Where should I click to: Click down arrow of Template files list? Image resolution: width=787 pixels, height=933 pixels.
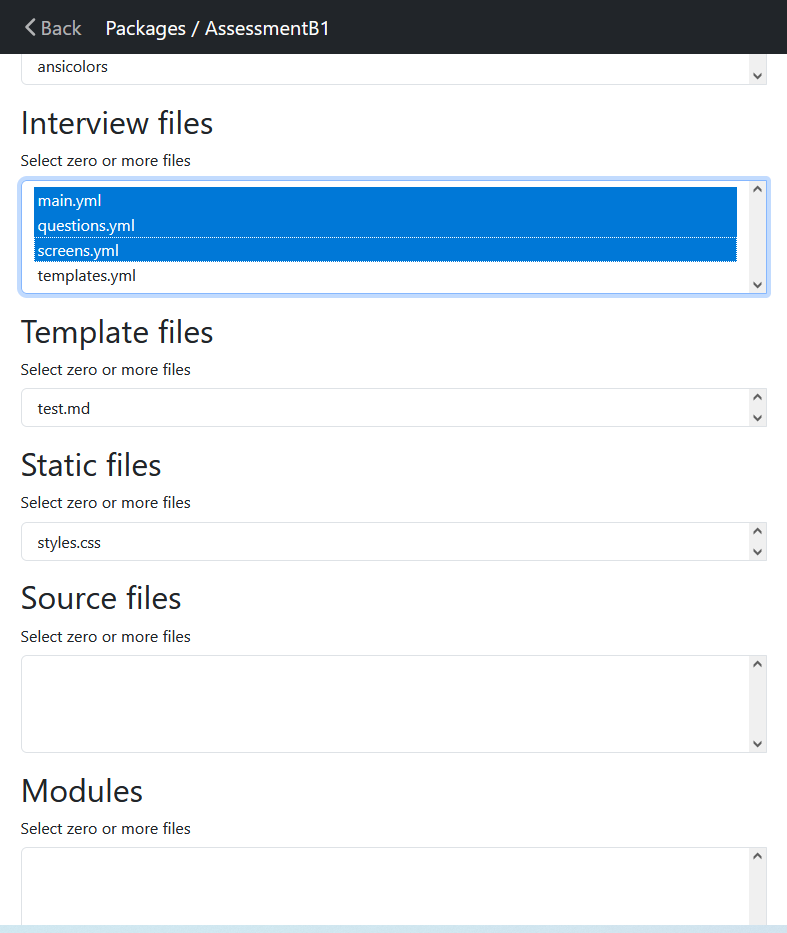(x=757, y=418)
